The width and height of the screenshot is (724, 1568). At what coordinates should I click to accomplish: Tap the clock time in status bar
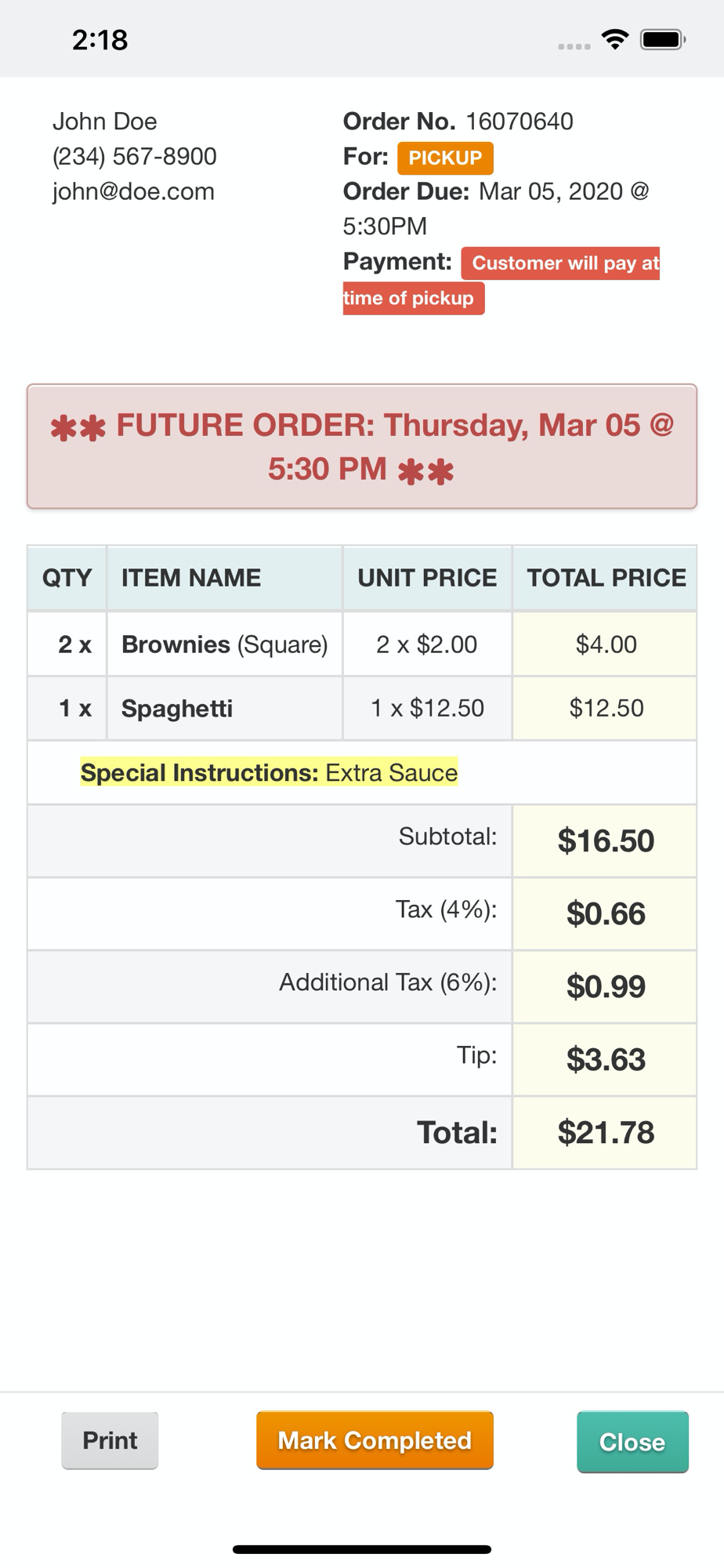click(x=100, y=39)
